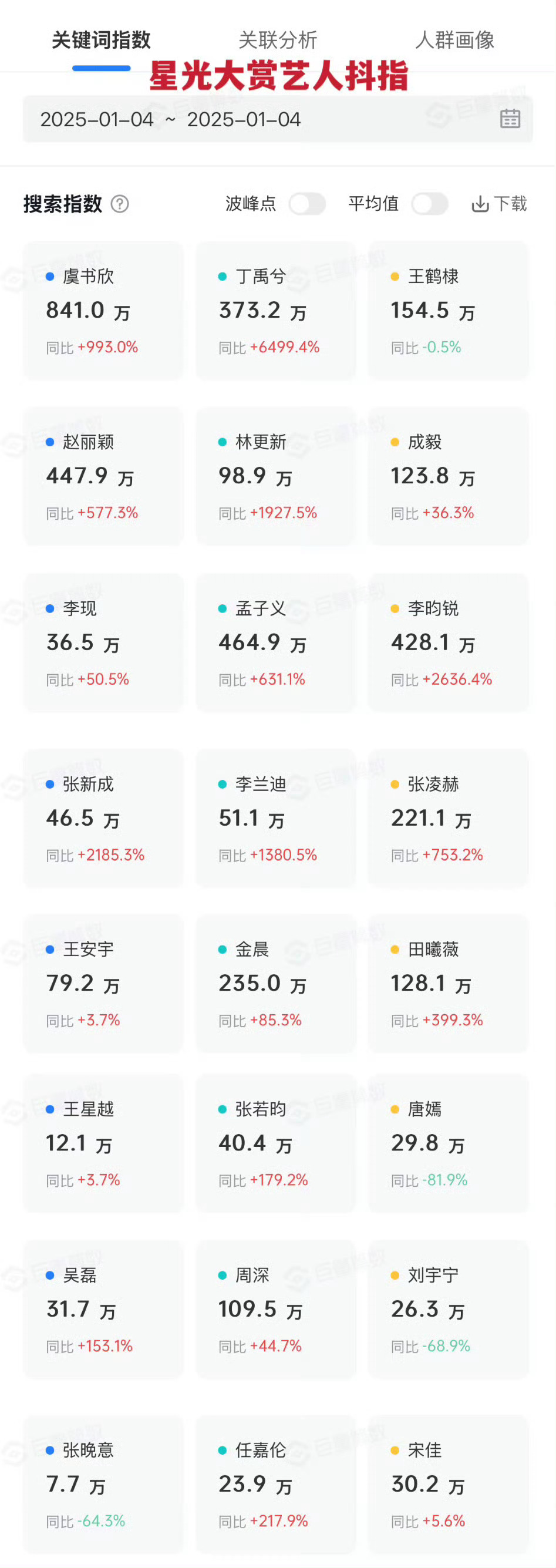Image resolution: width=556 pixels, height=1568 pixels.
Task: Select the 周深 109.5万 card
Action: 276,1309
